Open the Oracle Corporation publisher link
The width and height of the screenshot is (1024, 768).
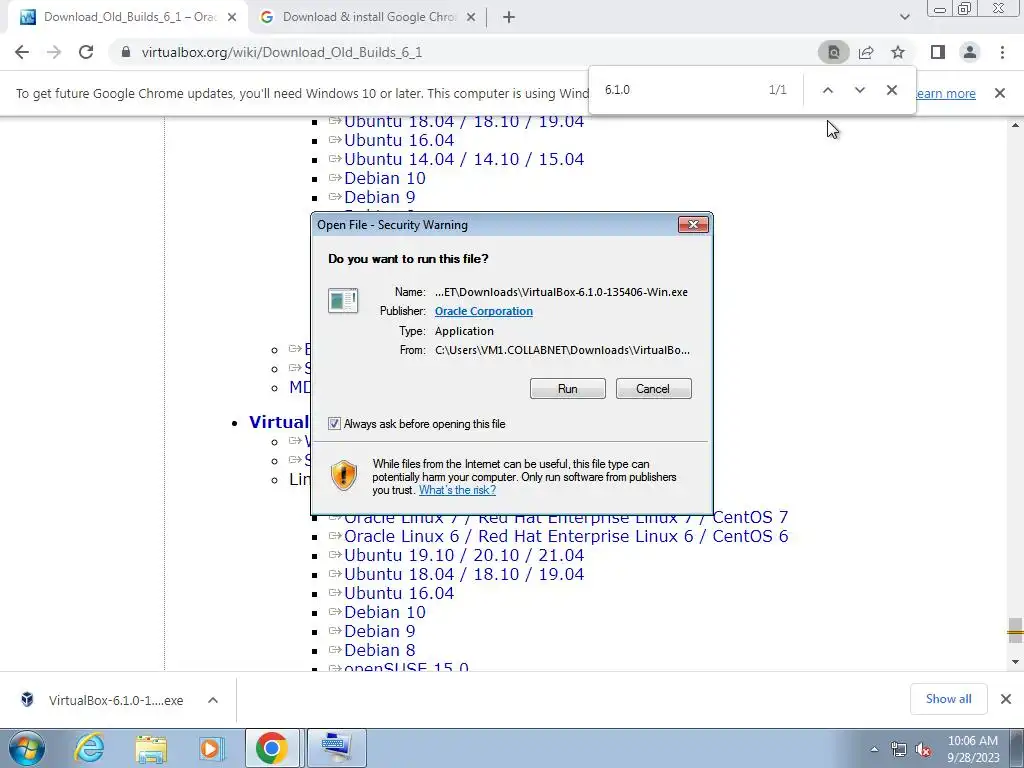(483, 312)
